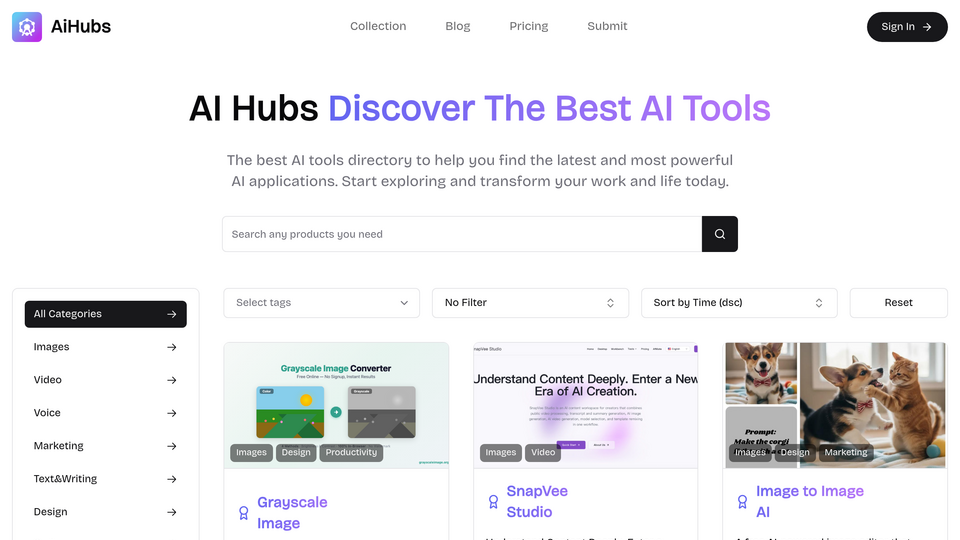Select the Design category in the sidebar
Image resolution: width=960 pixels, height=540 pixels.
[x=106, y=512]
